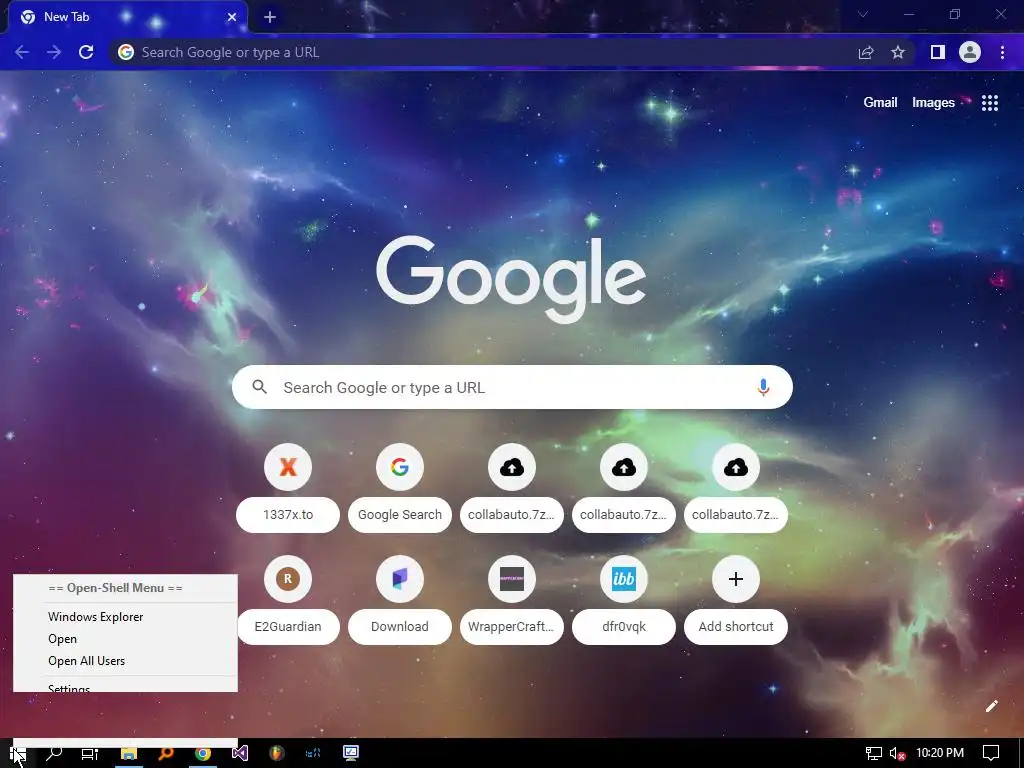Click the magnifier icon in the search box
Image resolution: width=1024 pixels, height=768 pixels.
259,387
